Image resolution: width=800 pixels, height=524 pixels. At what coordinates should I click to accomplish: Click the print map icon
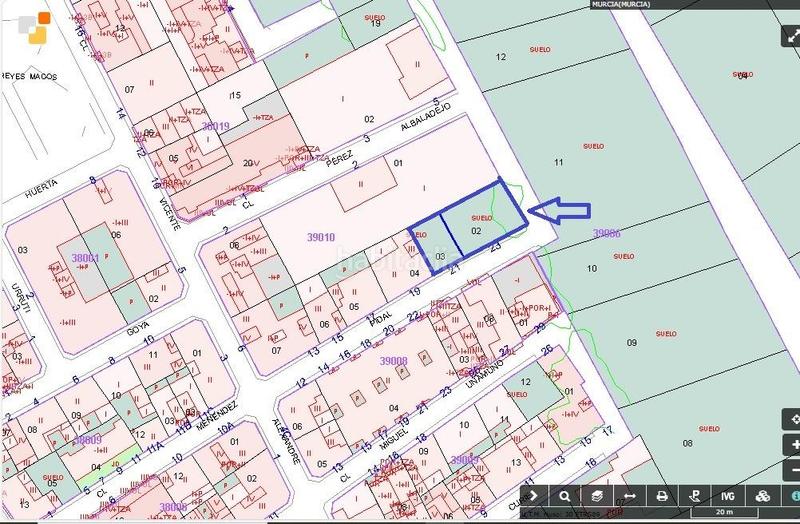(x=662, y=496)
